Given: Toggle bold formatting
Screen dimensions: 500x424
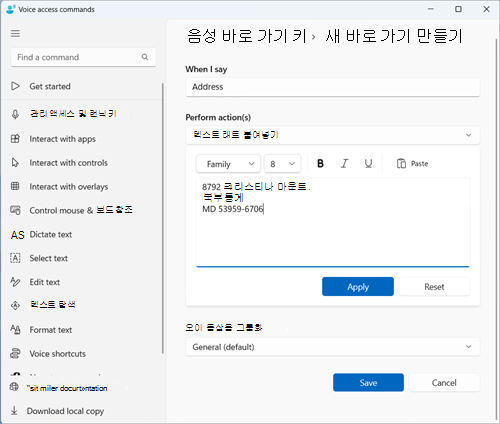Looking at the screenshot, I should coord(320,163).
